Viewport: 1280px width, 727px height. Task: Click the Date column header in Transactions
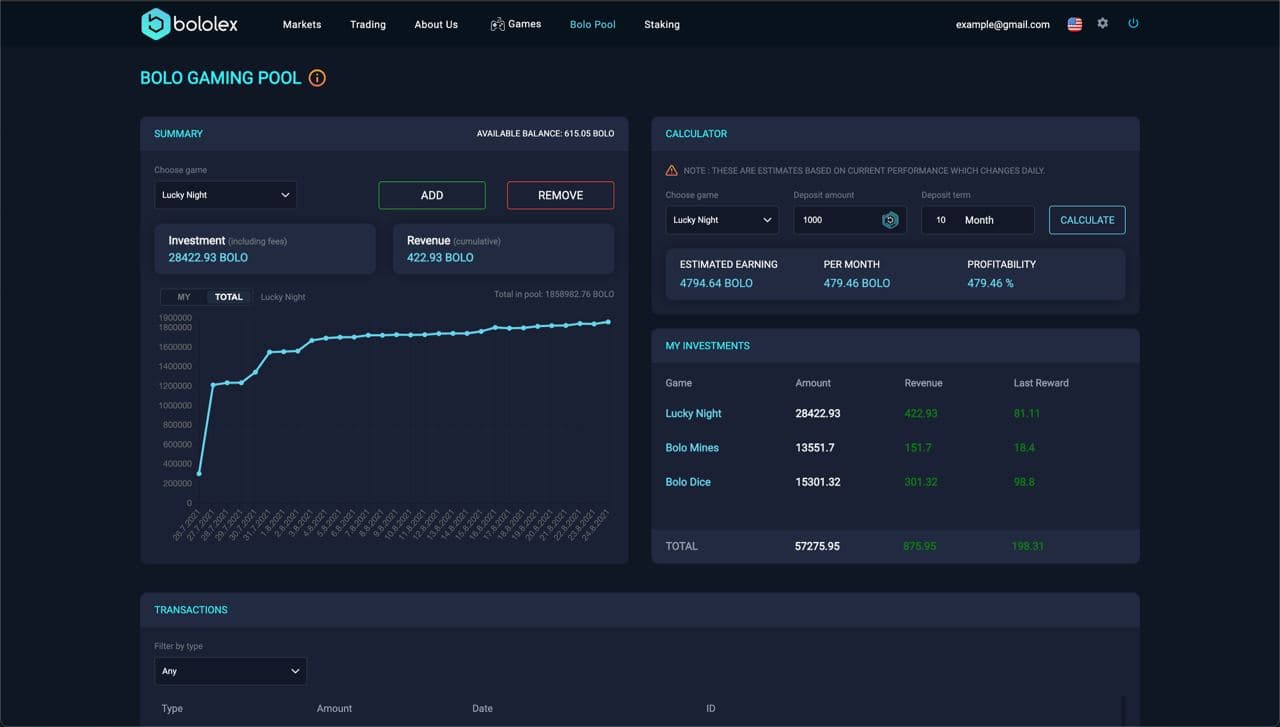482,708
